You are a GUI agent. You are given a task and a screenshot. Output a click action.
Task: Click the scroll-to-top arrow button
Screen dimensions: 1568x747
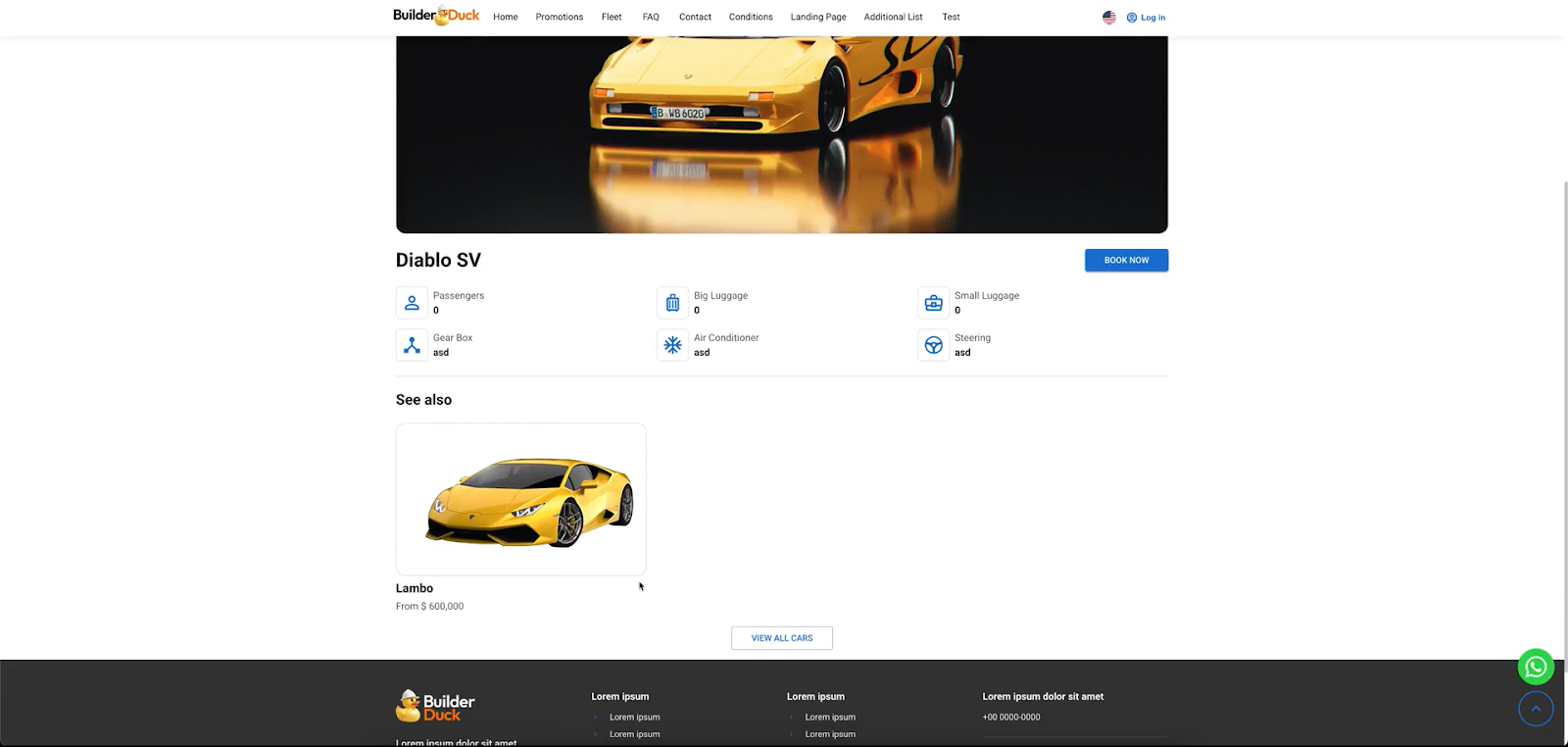1536,709
